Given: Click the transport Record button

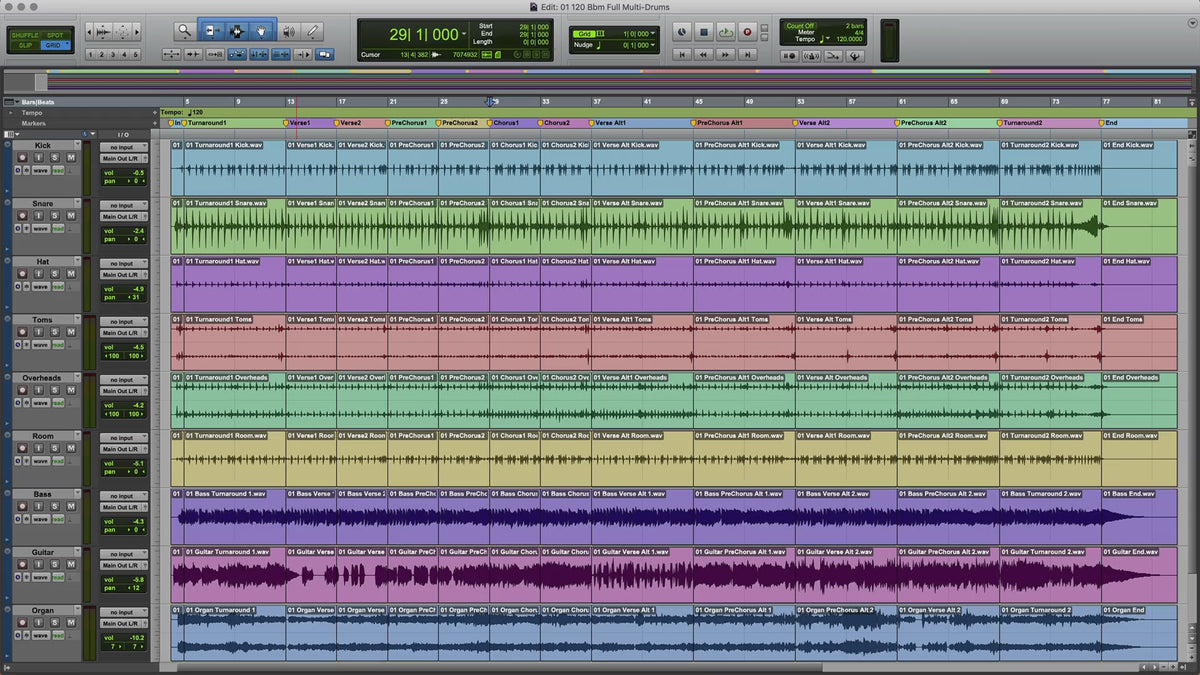Looking at the screenshot, I should (x=747, y=32).
